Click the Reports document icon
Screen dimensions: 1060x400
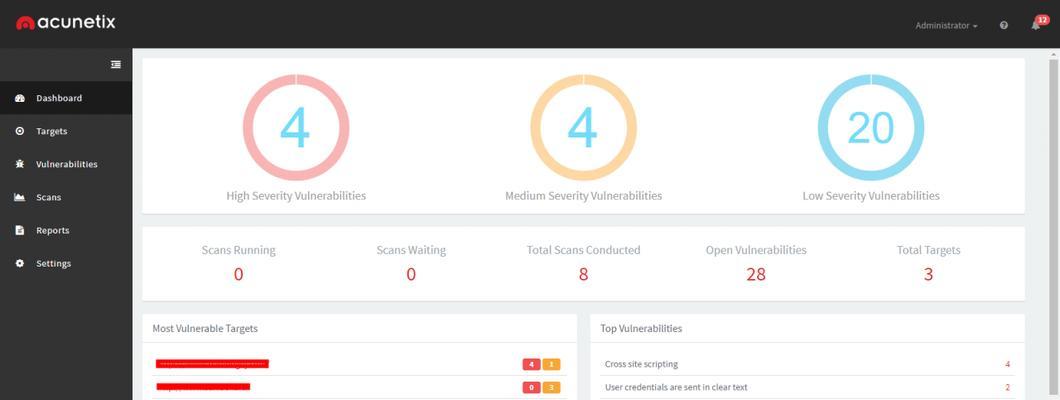coord(20,230)
